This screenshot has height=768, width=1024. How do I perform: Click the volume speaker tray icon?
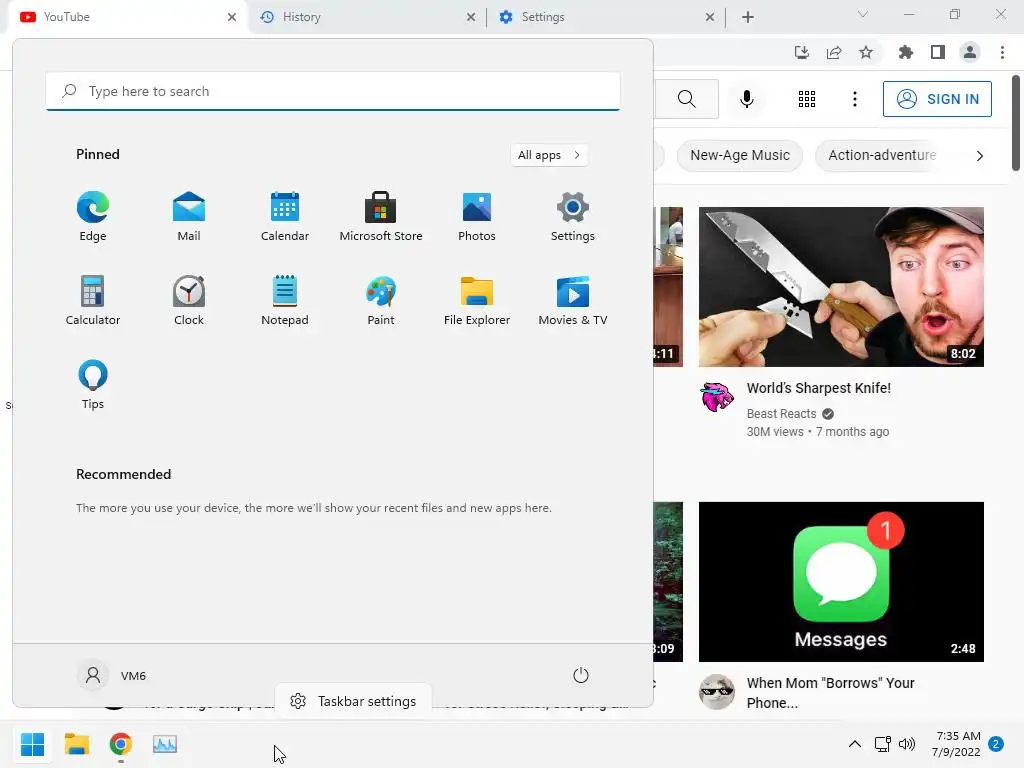(906, 744)
